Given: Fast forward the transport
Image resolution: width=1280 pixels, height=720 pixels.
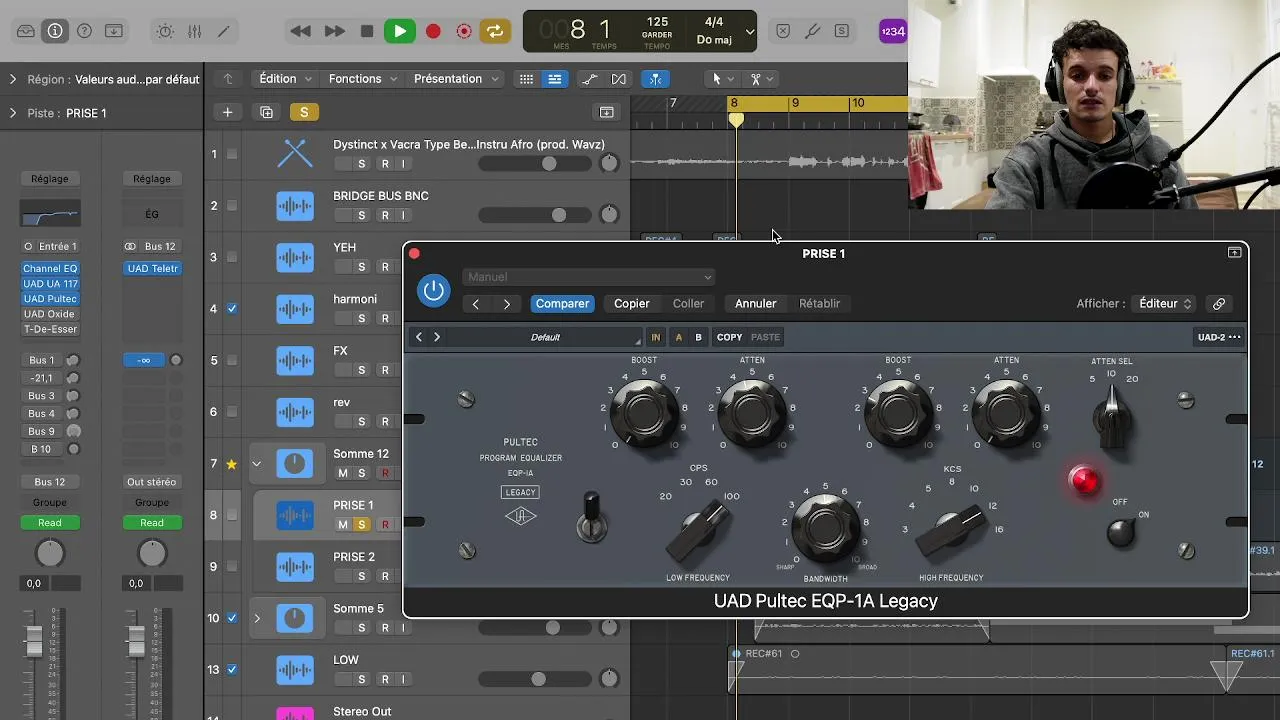Looking at the screenshot, I should (x=335, y=31).
